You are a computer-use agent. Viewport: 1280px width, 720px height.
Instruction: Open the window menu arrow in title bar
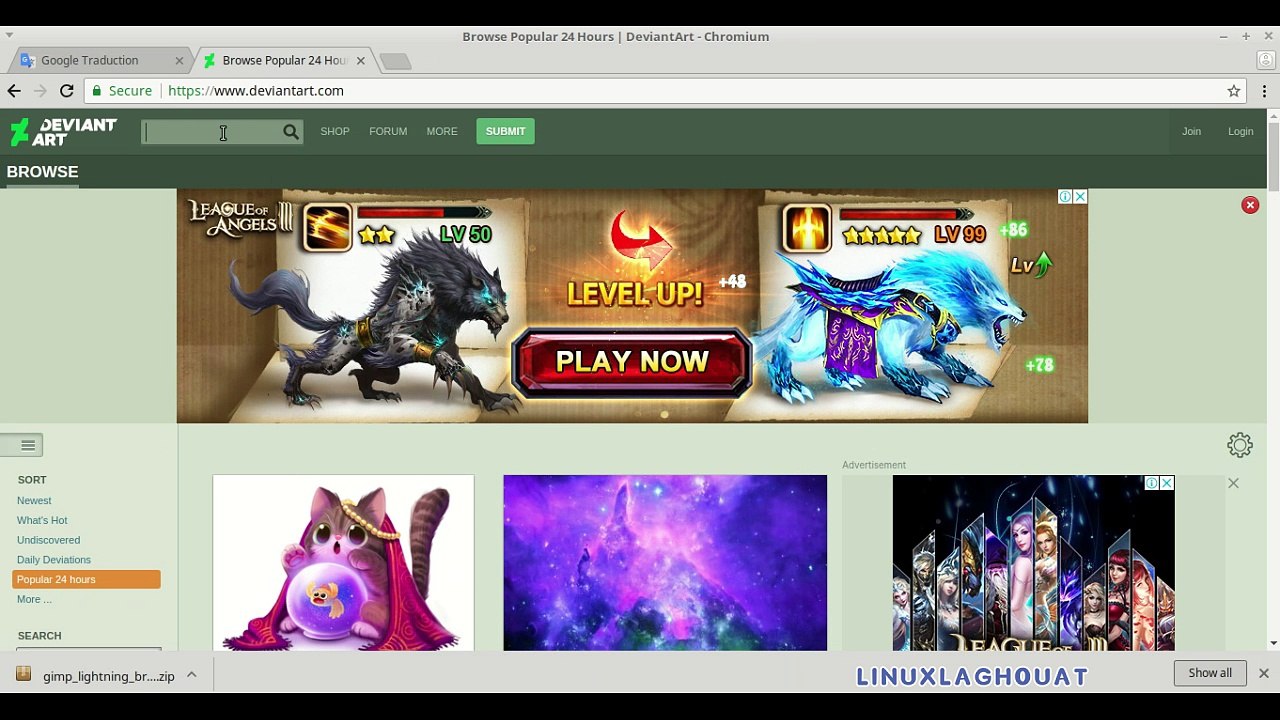point(9,36)
